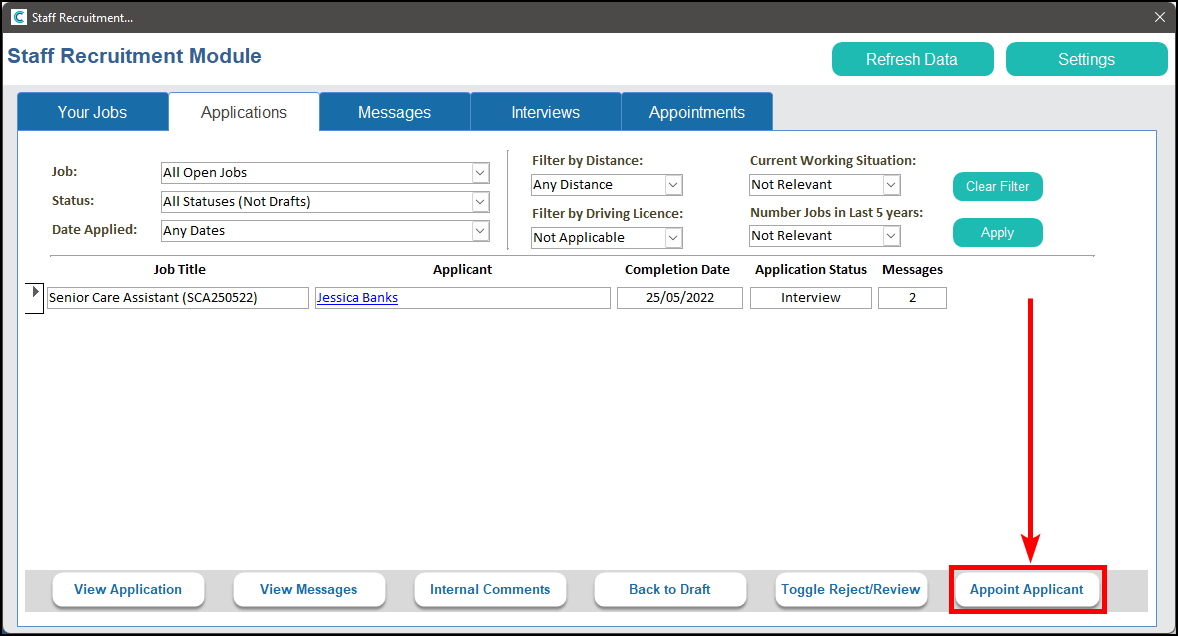This screenshot has height=636, width=1178.
Task: Expand the Status dropdown
Action: click(480, 202)
